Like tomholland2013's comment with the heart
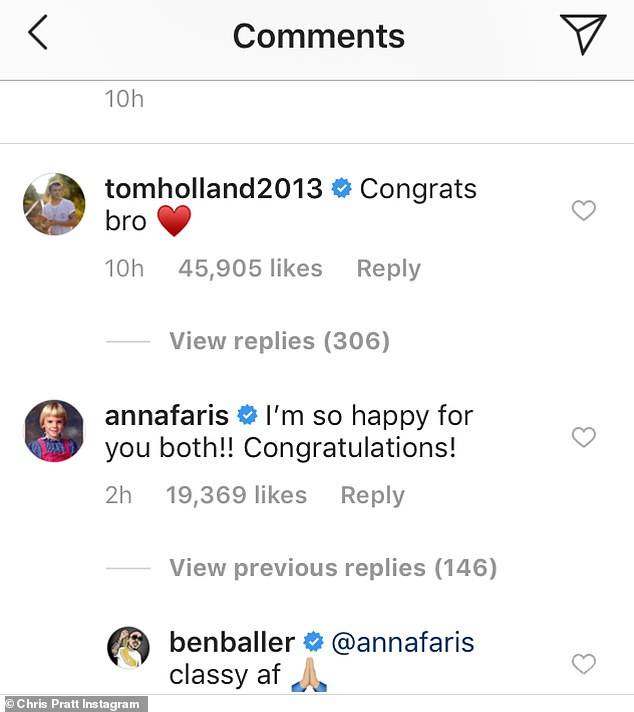 [583, 210]
